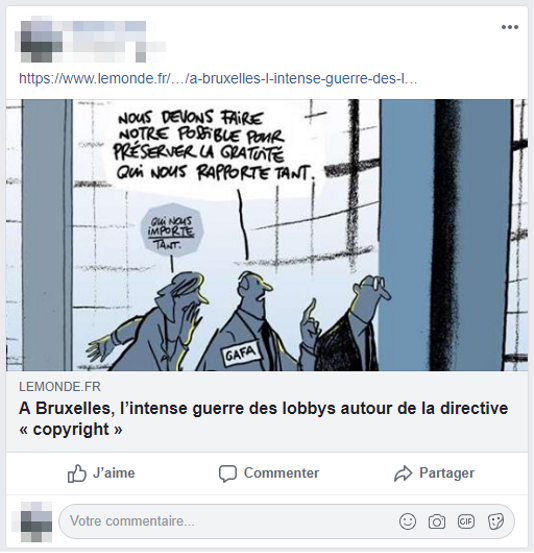Attach a photo using the camera icon
534x553 pixels.
[x=437, y=522]
